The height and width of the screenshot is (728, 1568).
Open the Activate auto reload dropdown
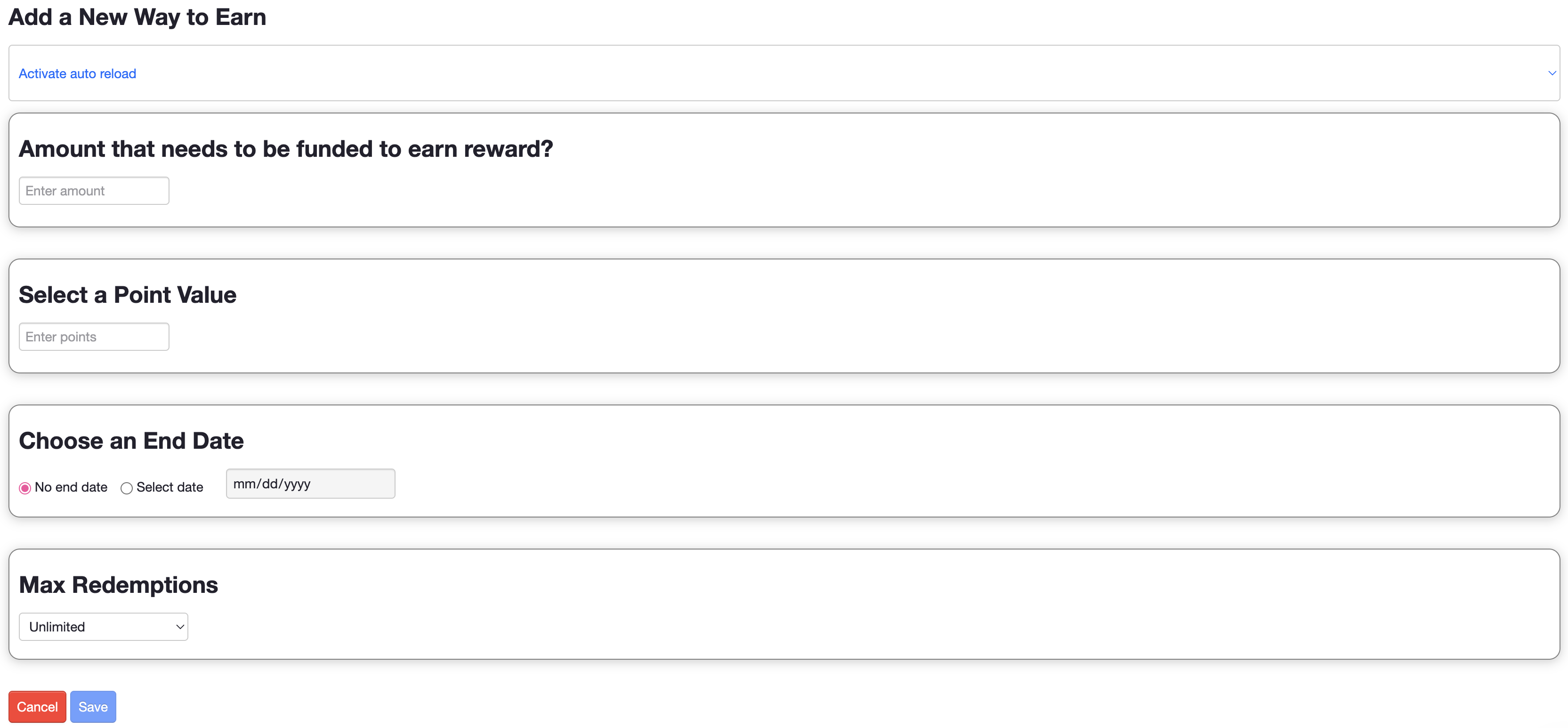click(784, 73)
